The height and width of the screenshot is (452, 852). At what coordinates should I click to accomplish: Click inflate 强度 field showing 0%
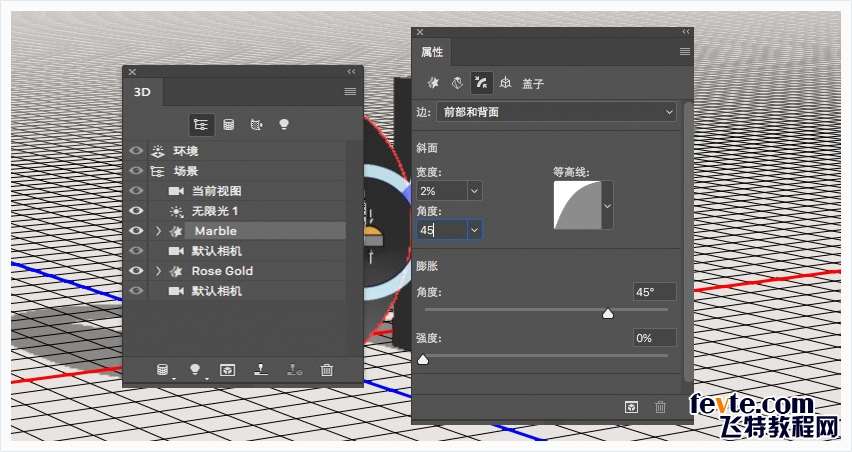(655, 338)
